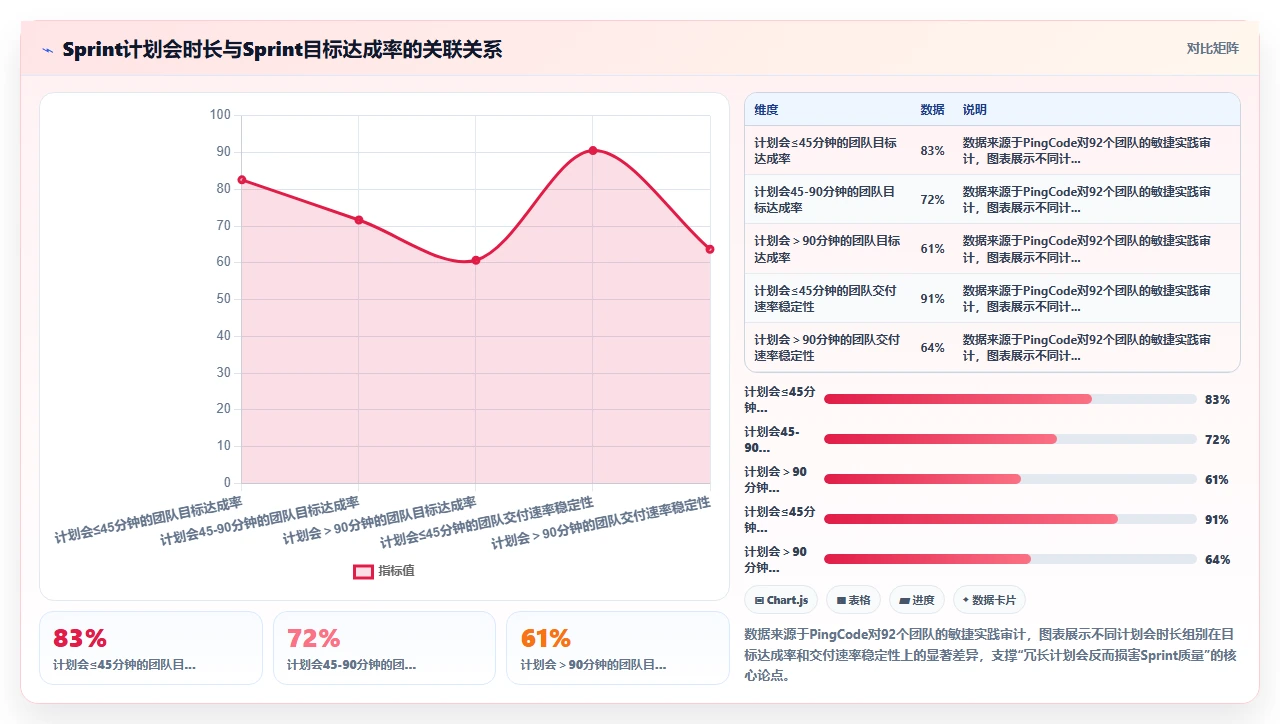The width and height of the screenshot is (1280, 724).
Task: Click the 72% table cell
Action: (932, 200)
